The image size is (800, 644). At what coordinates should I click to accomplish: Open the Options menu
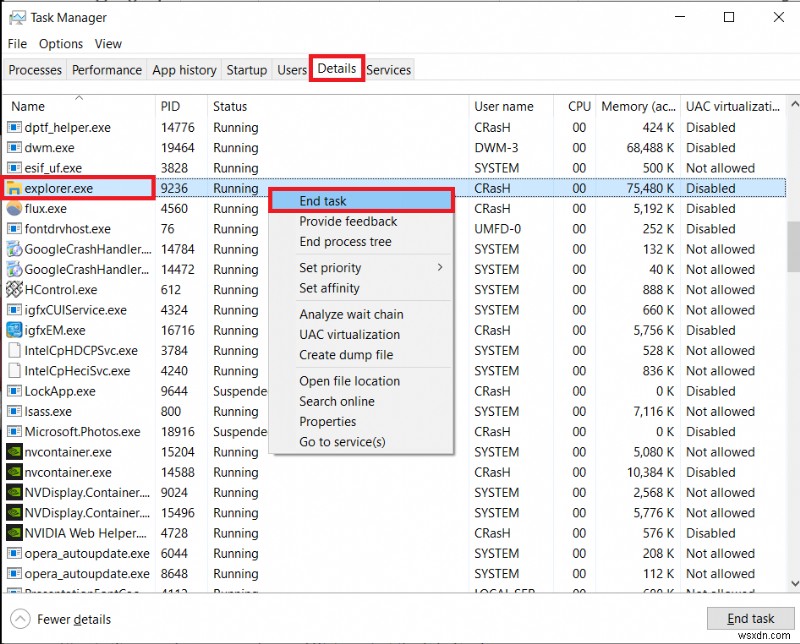(60, 44)
